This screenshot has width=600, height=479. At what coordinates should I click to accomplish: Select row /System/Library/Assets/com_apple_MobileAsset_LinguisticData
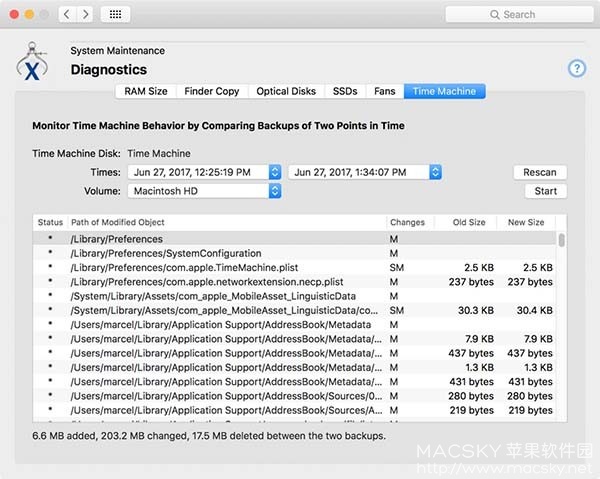point(294,296)
